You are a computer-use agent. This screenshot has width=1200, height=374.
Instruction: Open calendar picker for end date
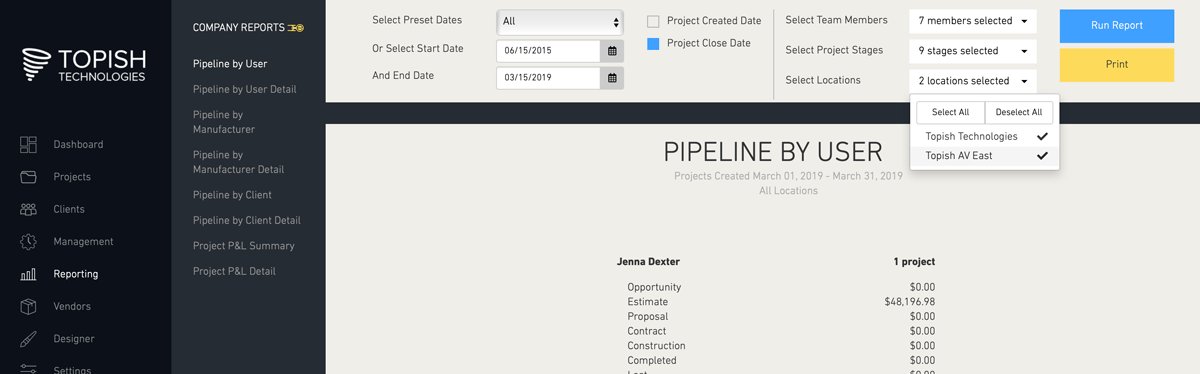click(612, 77)
